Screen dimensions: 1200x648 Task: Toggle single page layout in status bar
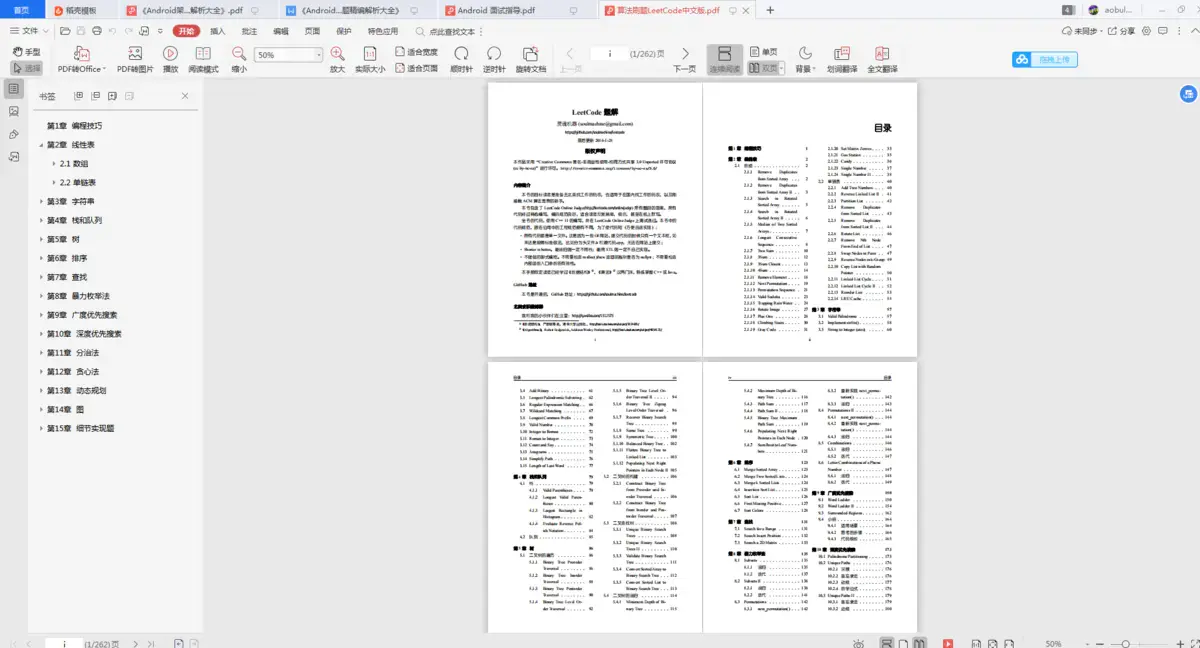point(902,643)
